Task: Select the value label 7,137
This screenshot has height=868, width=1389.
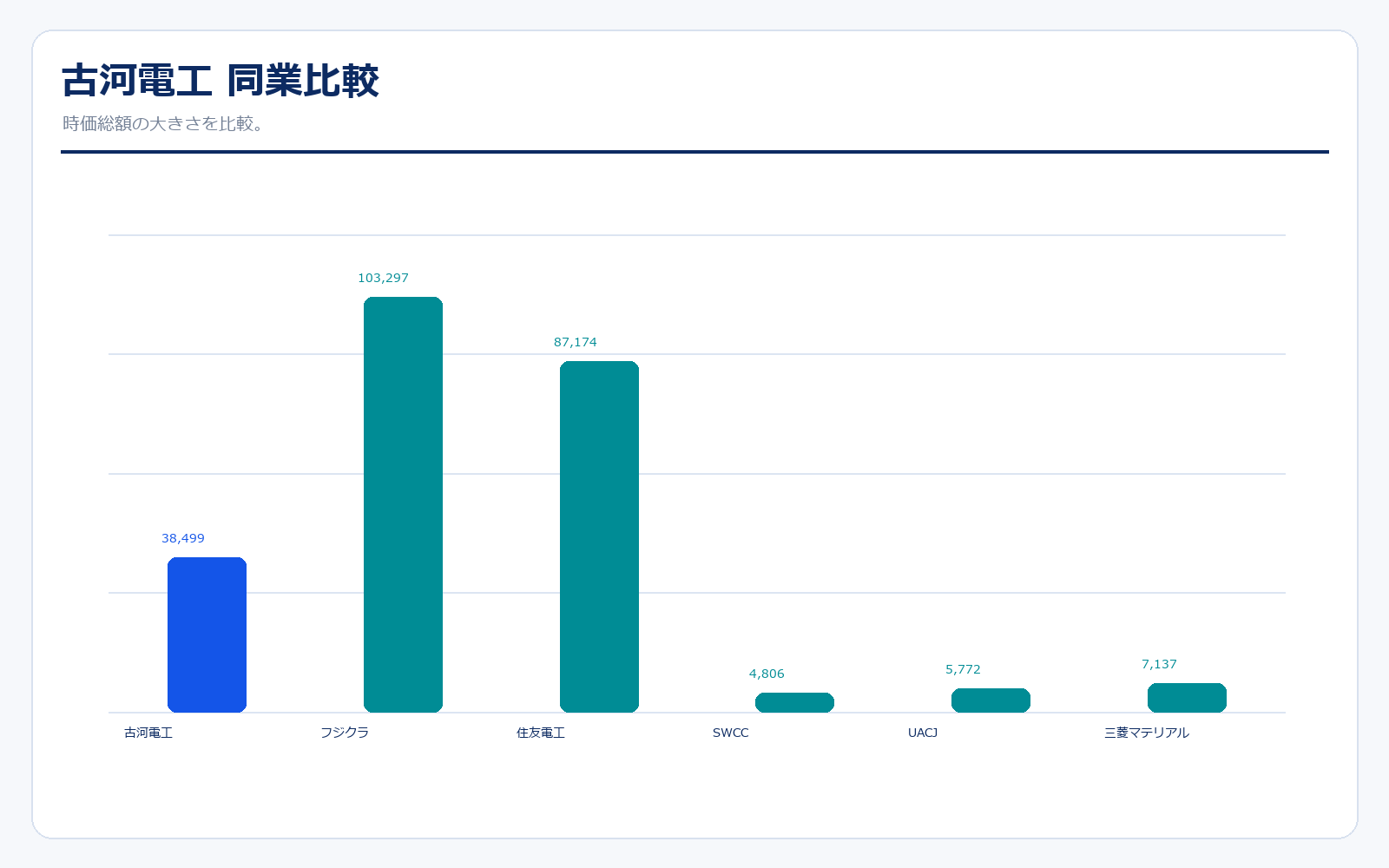Action: 1159,664
